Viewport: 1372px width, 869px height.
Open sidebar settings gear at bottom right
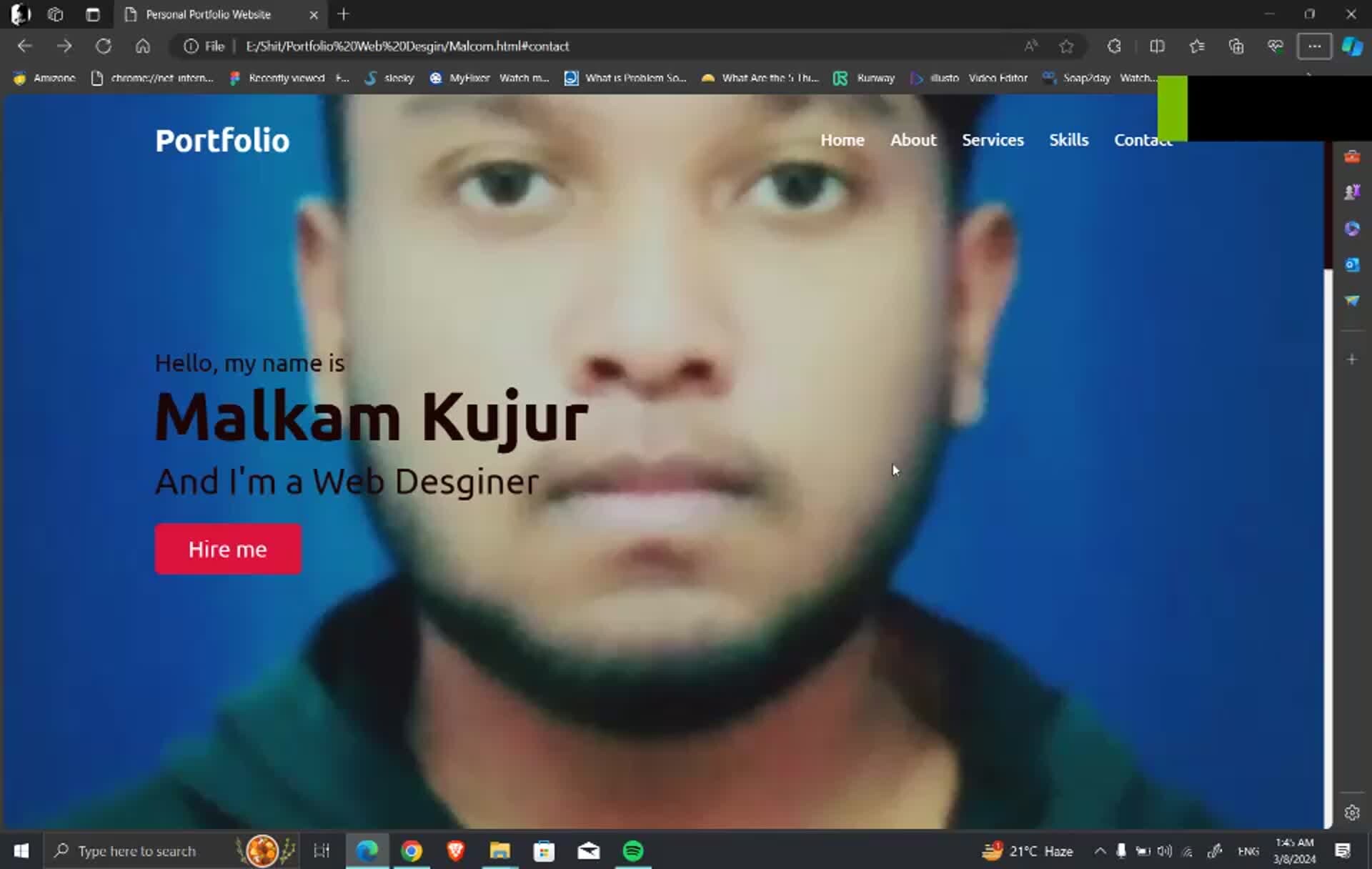click(1352, 813)
